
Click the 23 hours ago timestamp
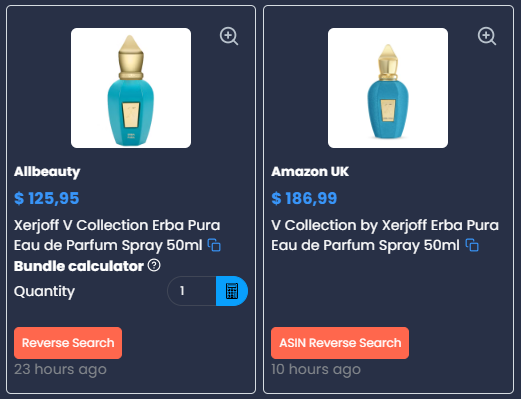60,370
